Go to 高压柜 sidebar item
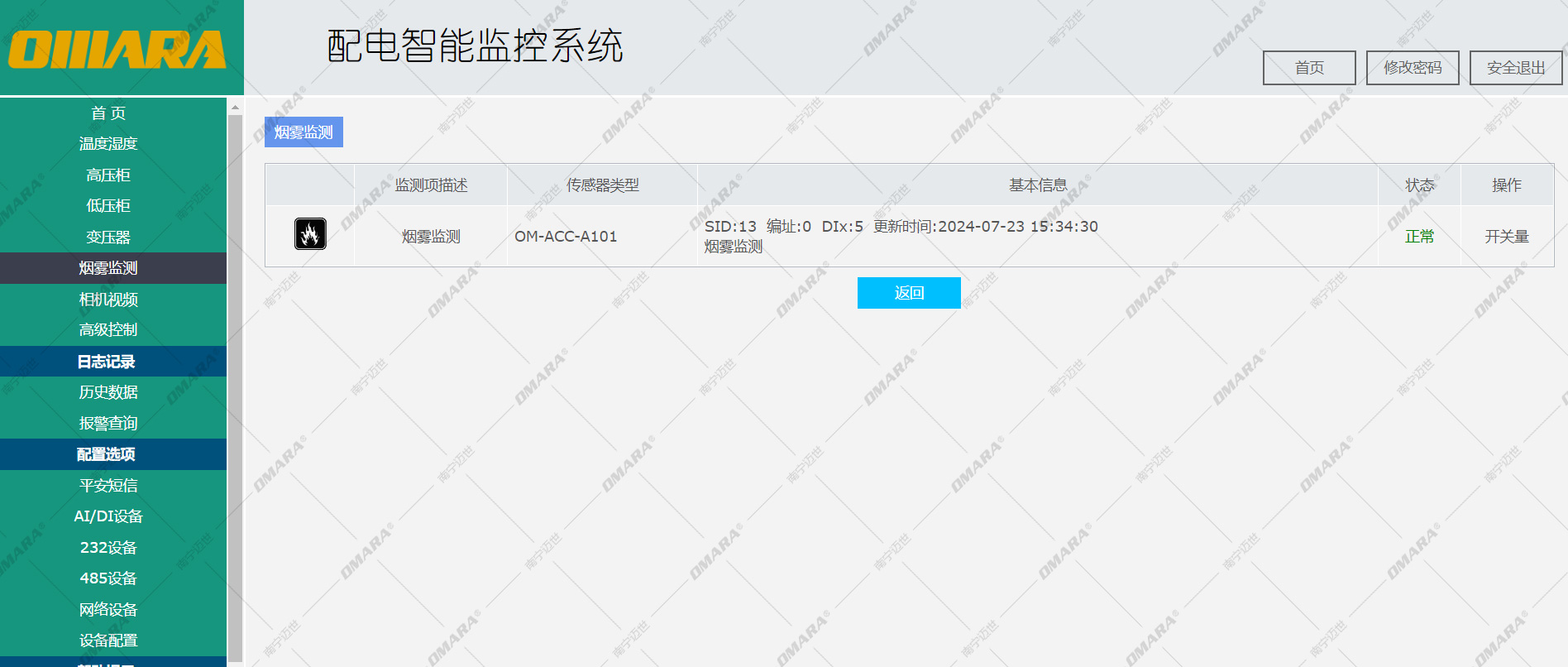Viewport: 1568px width, 667px height. [x=108, y=175]
